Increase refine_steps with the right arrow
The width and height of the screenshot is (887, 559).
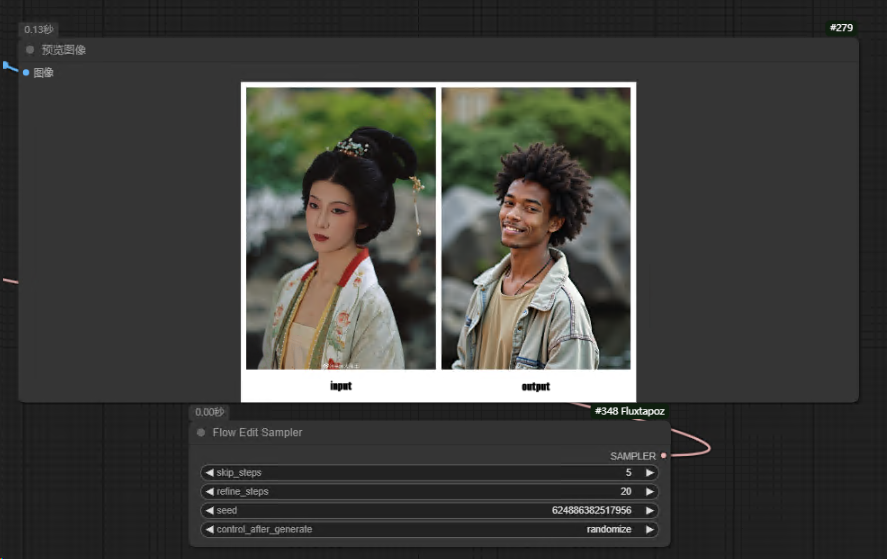[649, 492]
